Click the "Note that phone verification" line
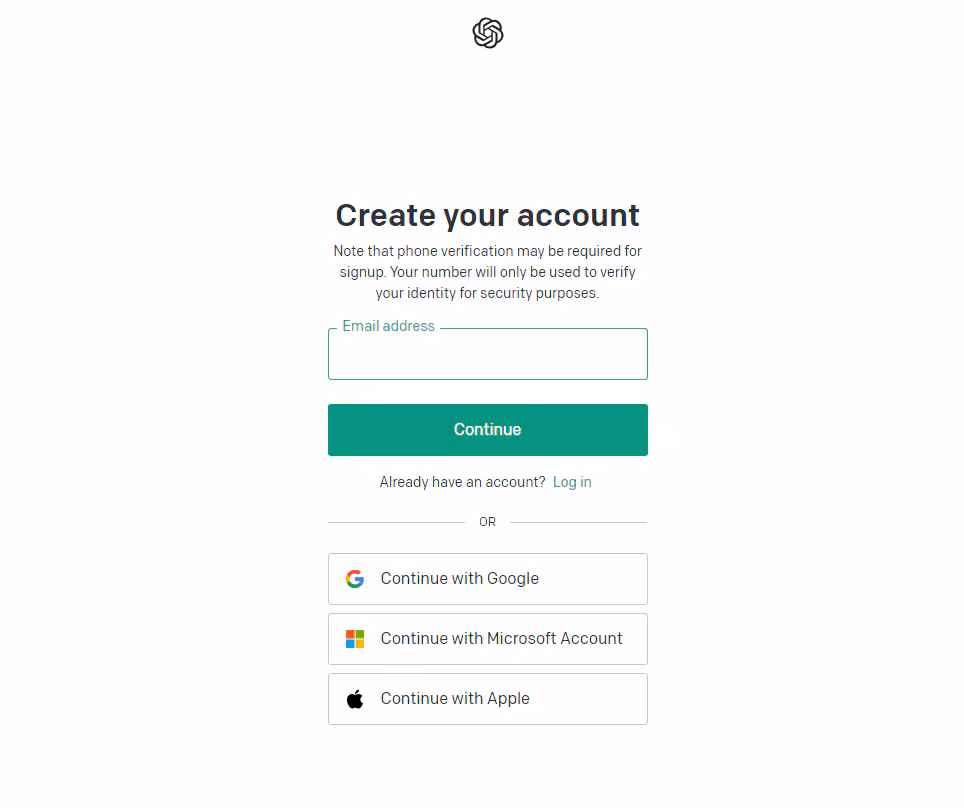The height and width of the screenshot is (808, 964). [x=488, y=251]
